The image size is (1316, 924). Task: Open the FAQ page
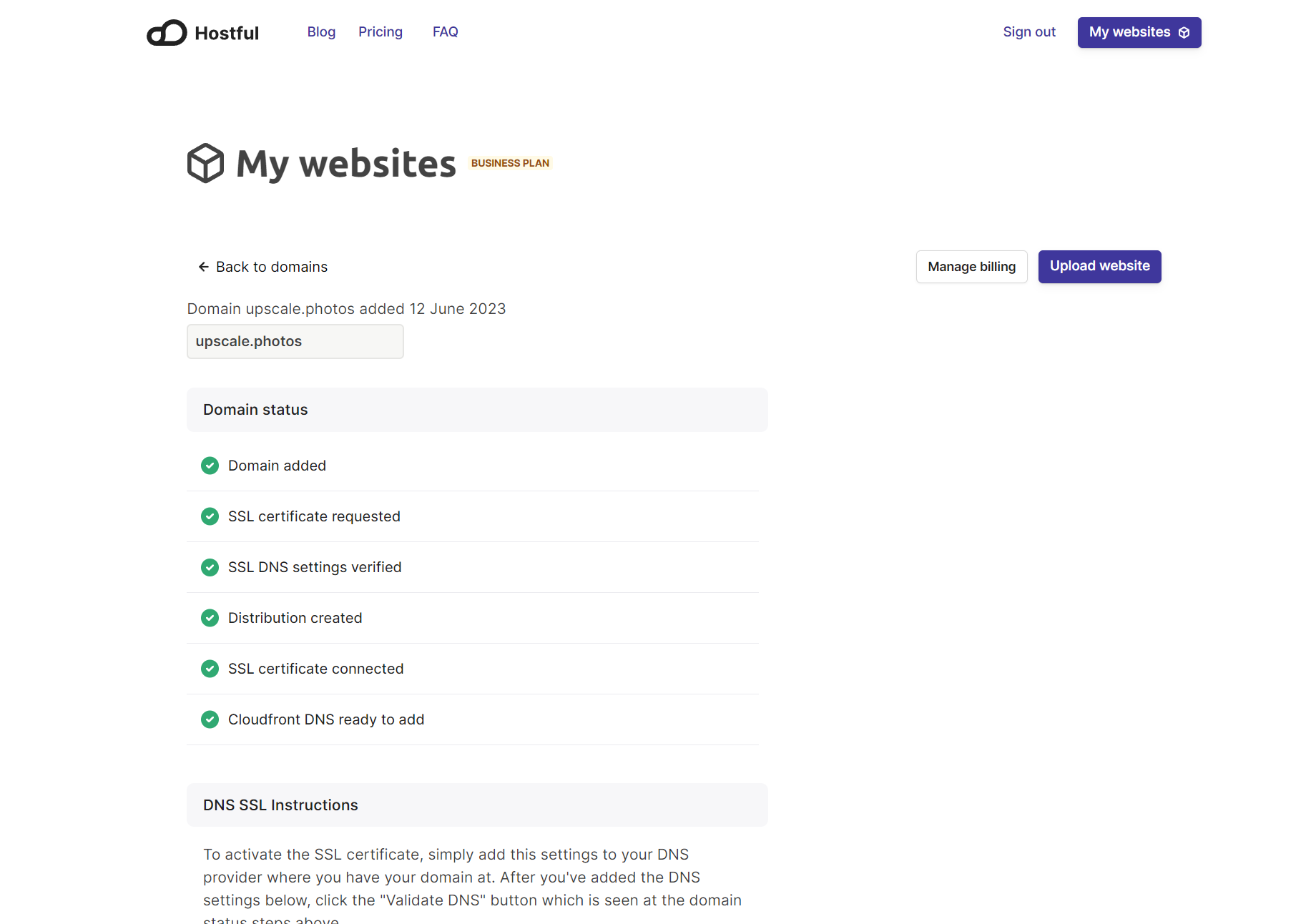tap(445, 31)
